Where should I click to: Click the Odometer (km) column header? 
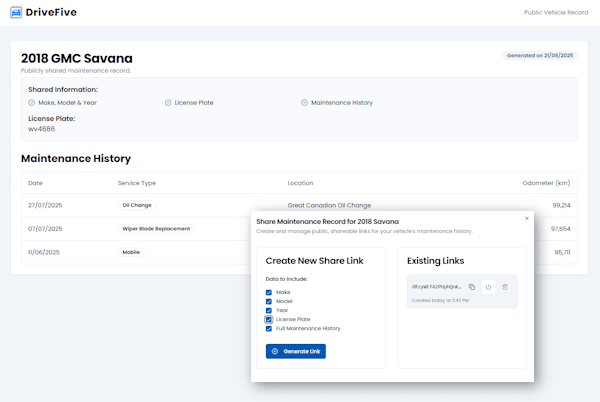(546, 183)
